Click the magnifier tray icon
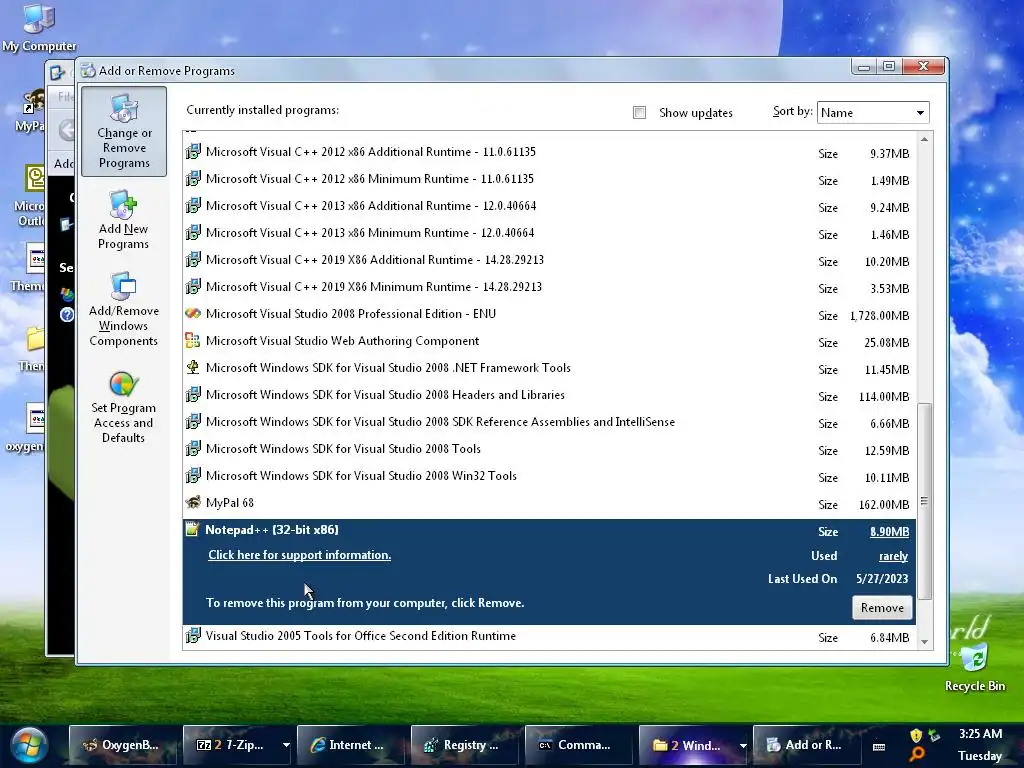 pos(917,754)
